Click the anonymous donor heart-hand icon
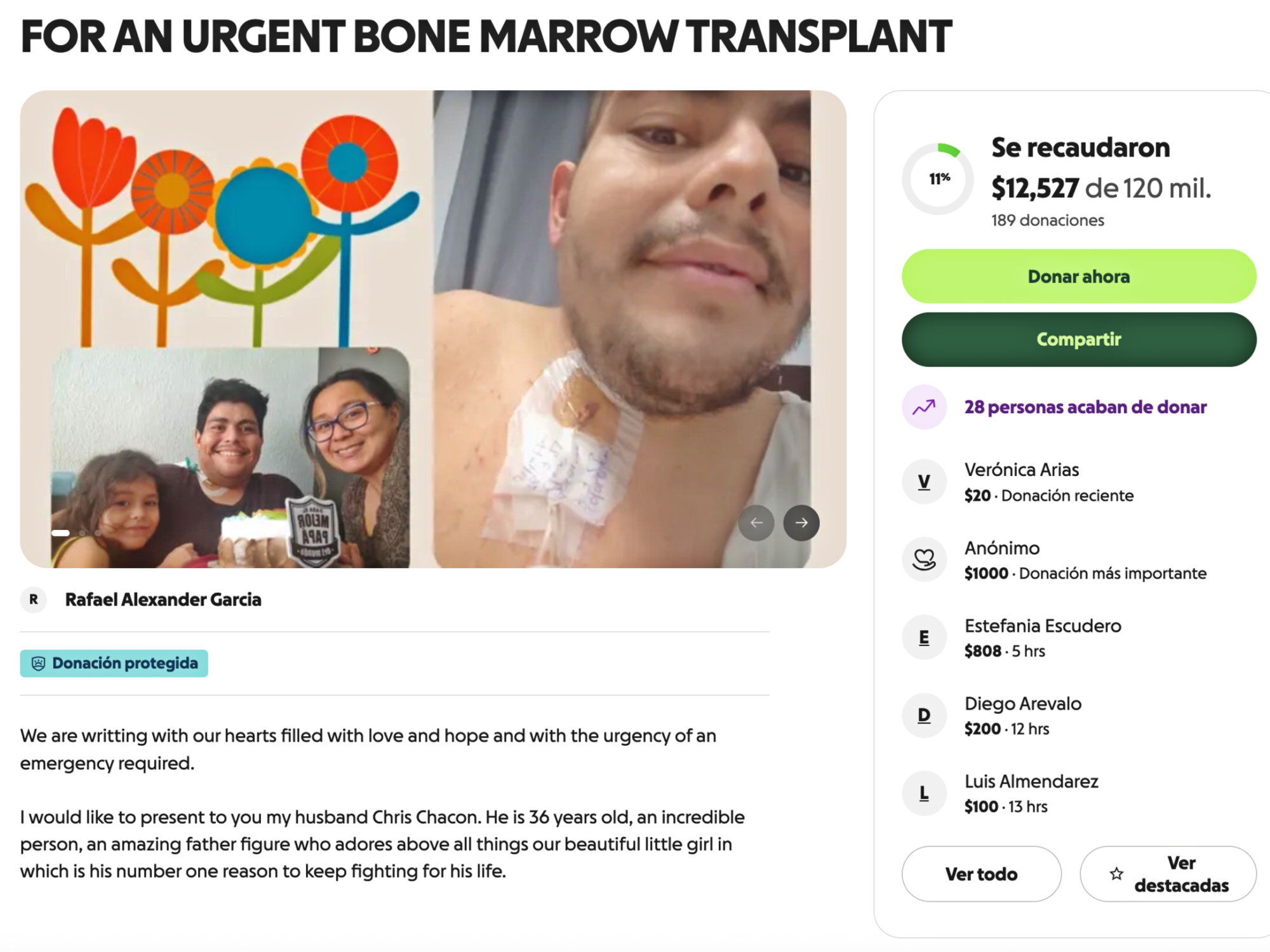The height and width of the screenshot is (952, 1270). tap(924, 559)
